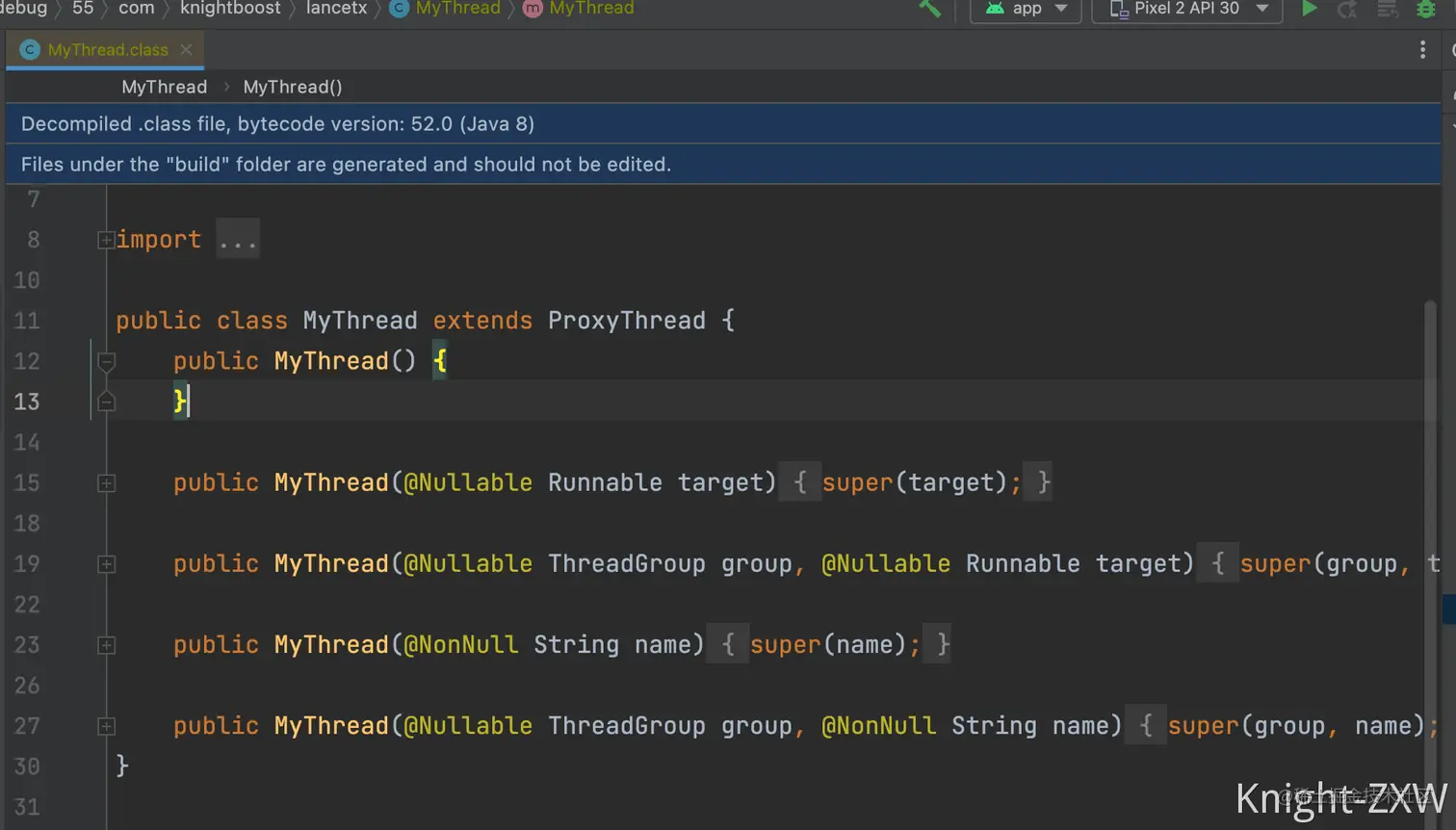Click the green hammer Build project icon

(929, 9)
